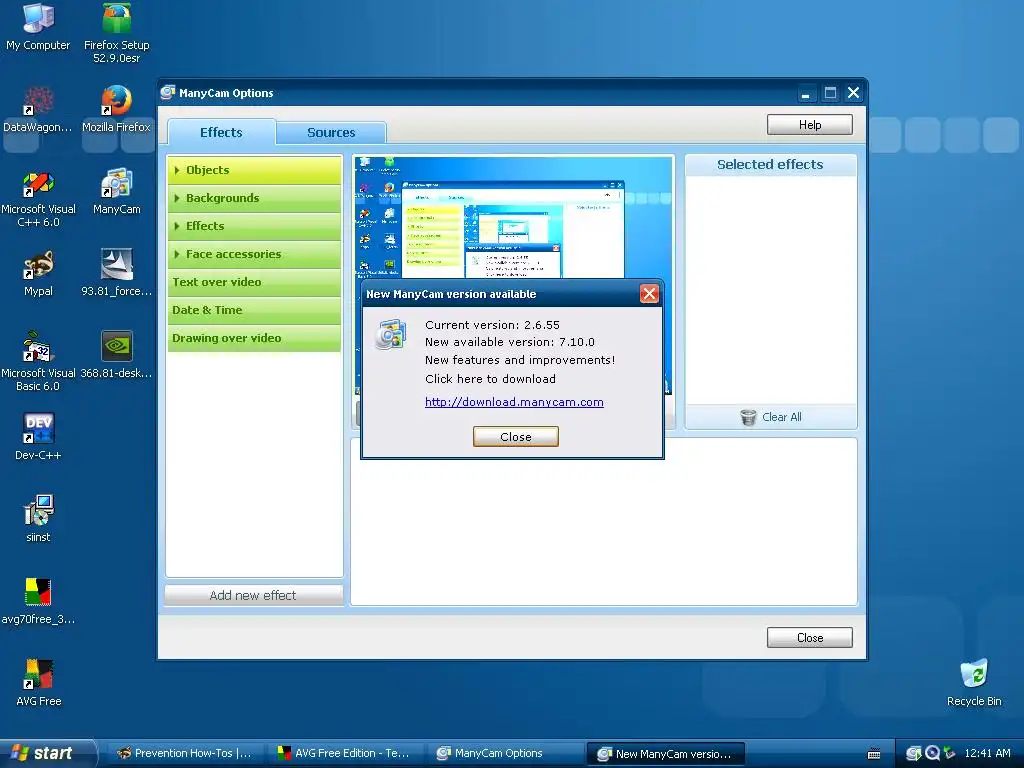The height and width of the screenshot is (768, 1024).
Task: Click the Help button
Action: 810,125
